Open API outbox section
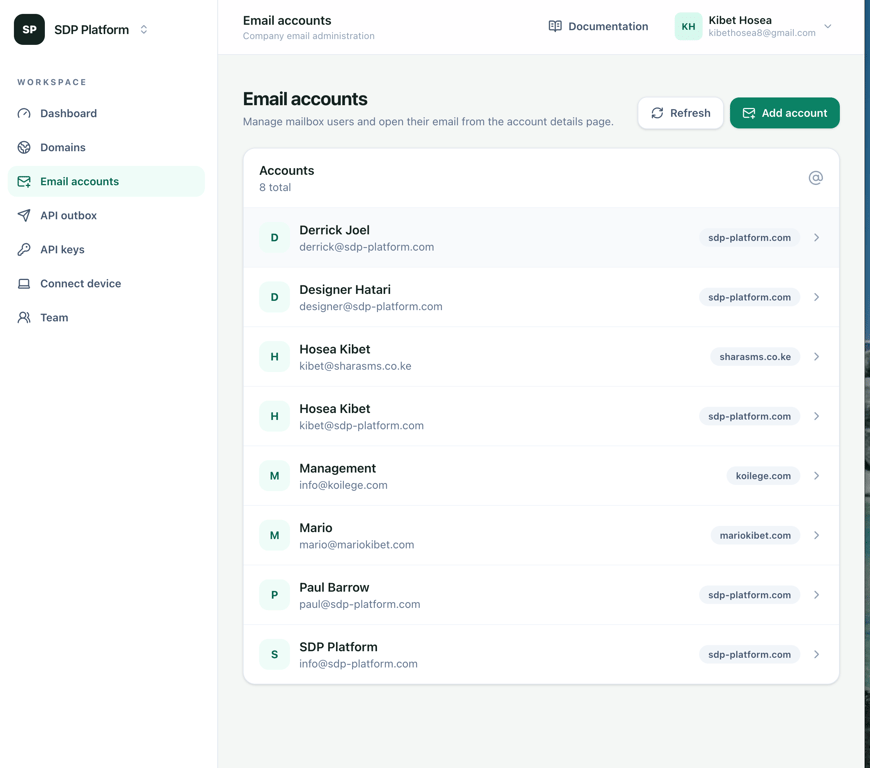This screenshot has width=870, height=768. click(x=106, y=215)
